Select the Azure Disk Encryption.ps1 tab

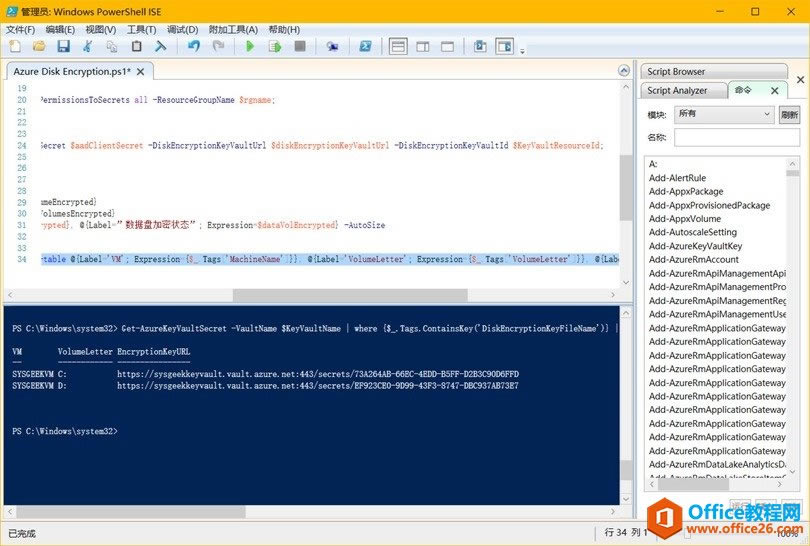coord(72,71)
